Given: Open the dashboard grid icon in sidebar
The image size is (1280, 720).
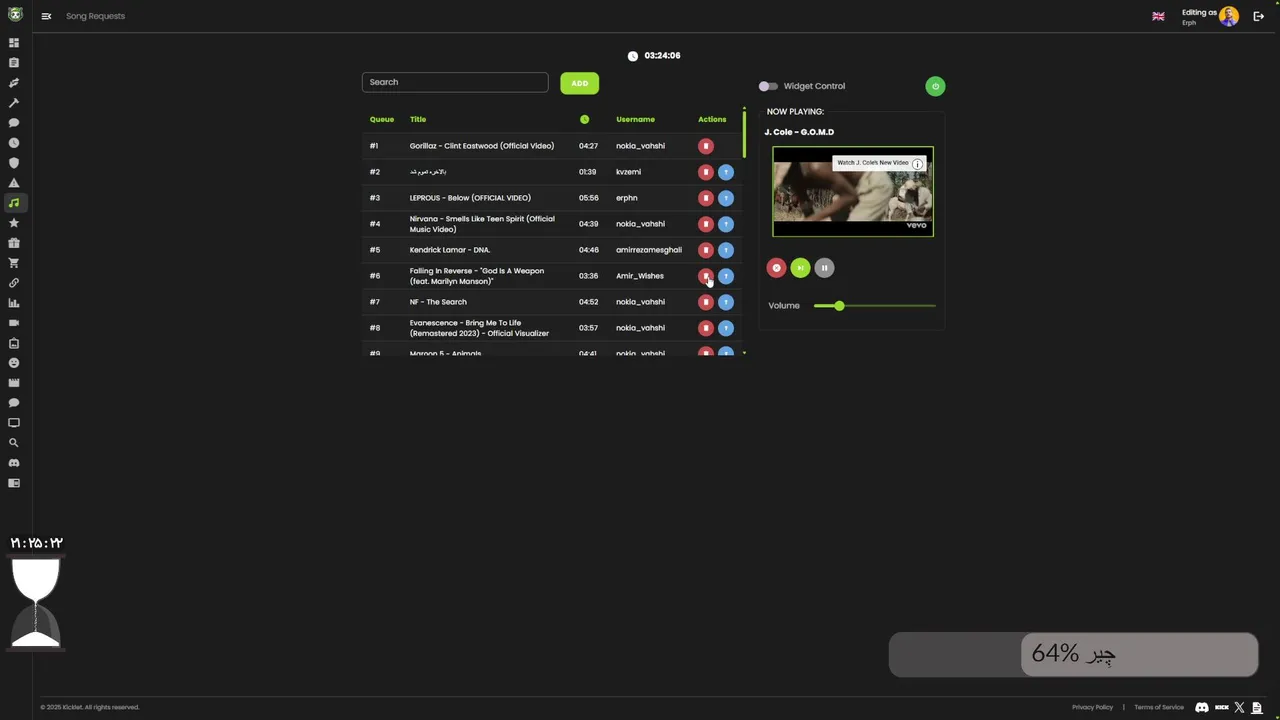Looking at the screenshot, I should click(x=14, y=43).
